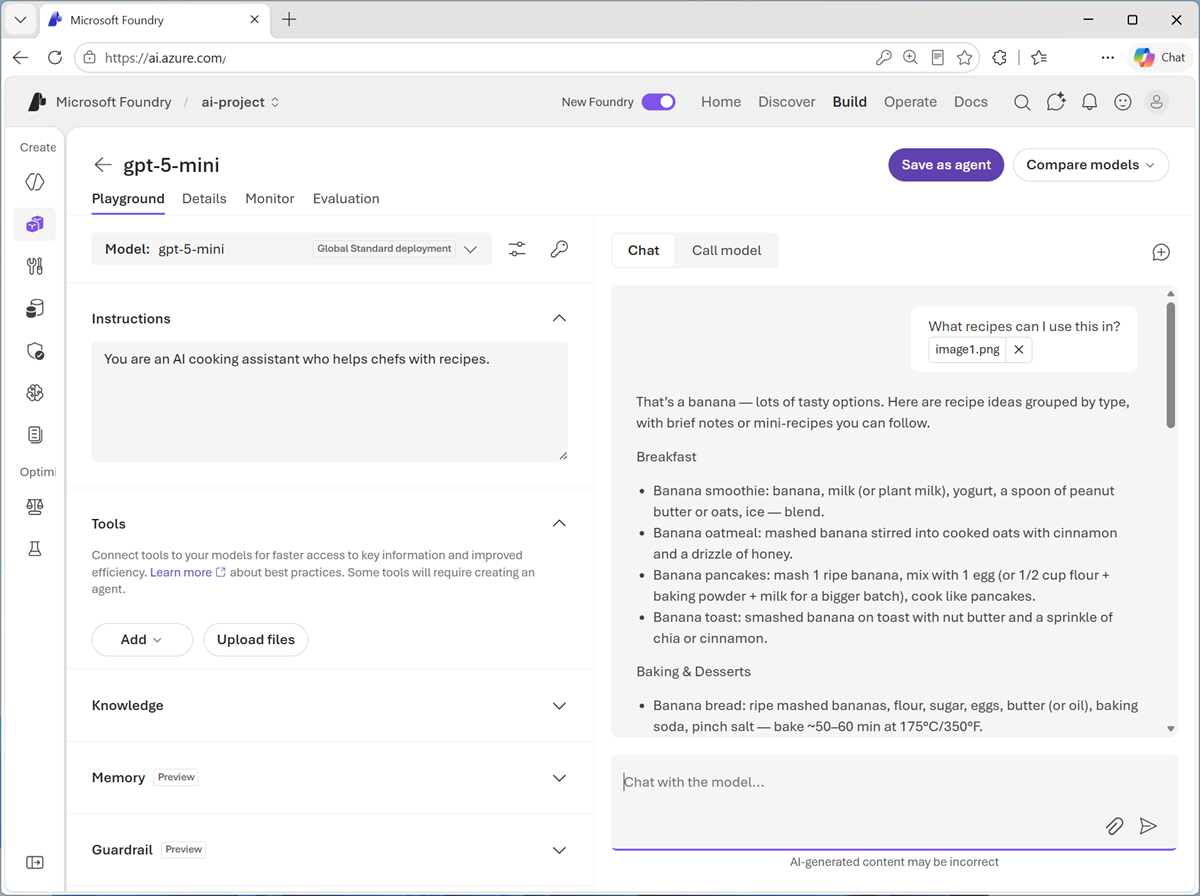Click the Microsoft Foundry logo
This screenshot has width=1200, height=896.
37,102
